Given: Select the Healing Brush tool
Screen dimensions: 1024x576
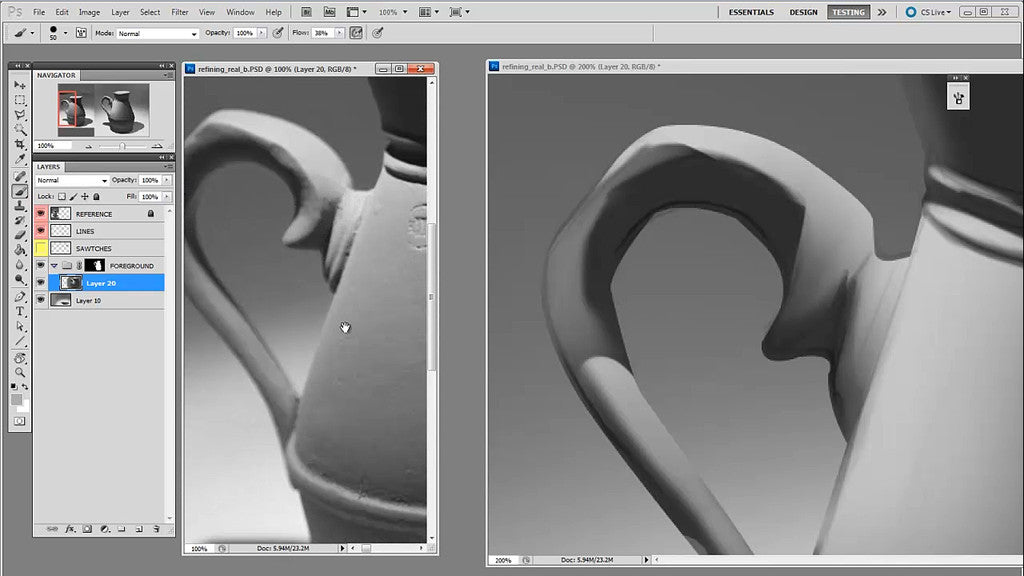Looking at the screenshot, I should [x=20, y=176].
